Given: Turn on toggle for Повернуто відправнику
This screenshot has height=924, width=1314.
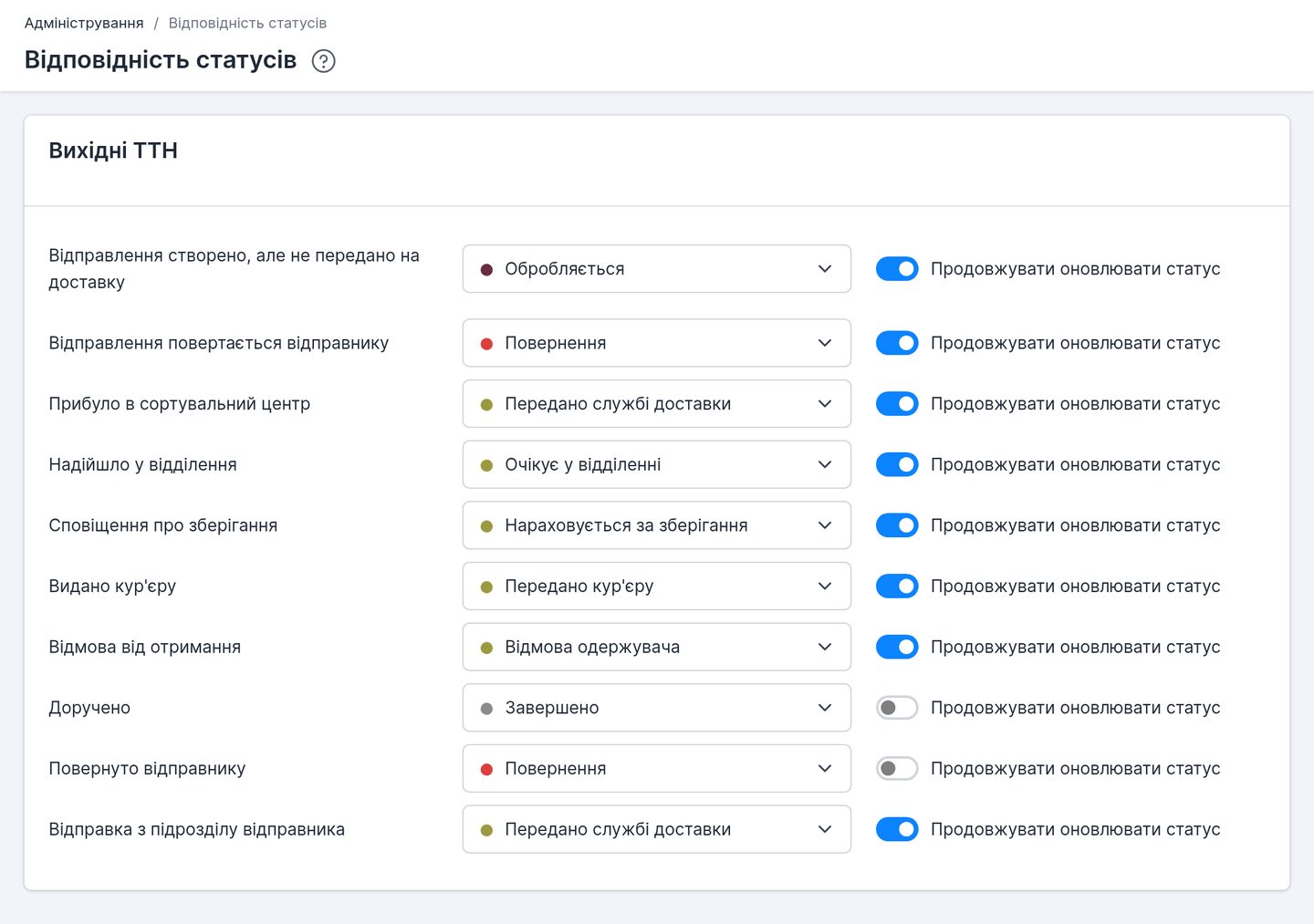Looking at the screenshot, I should [x=897, y=769].
